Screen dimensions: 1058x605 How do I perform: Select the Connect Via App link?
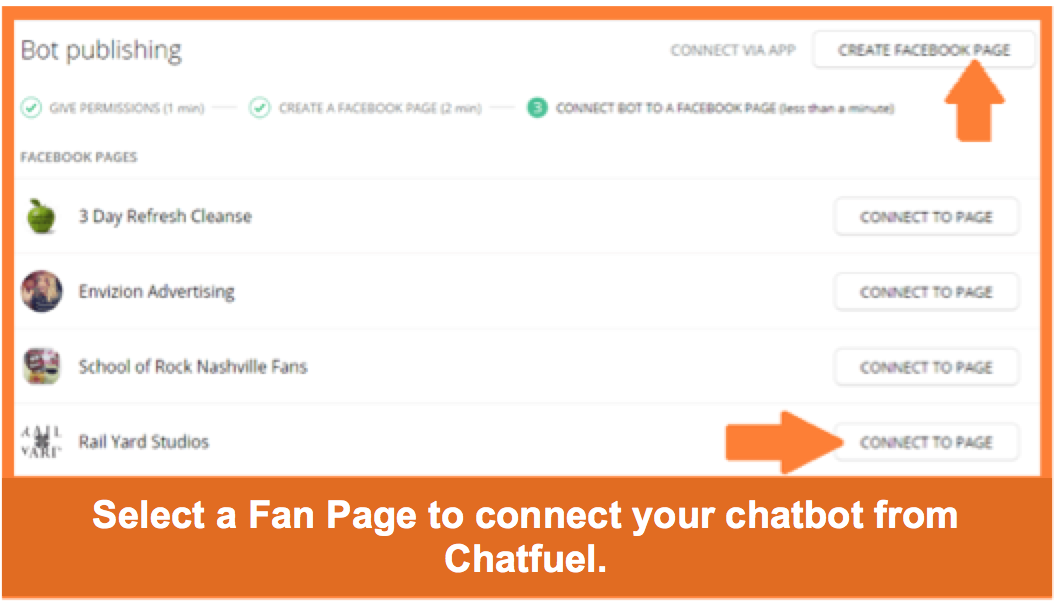pyautogui.click(x=733, y=50)
